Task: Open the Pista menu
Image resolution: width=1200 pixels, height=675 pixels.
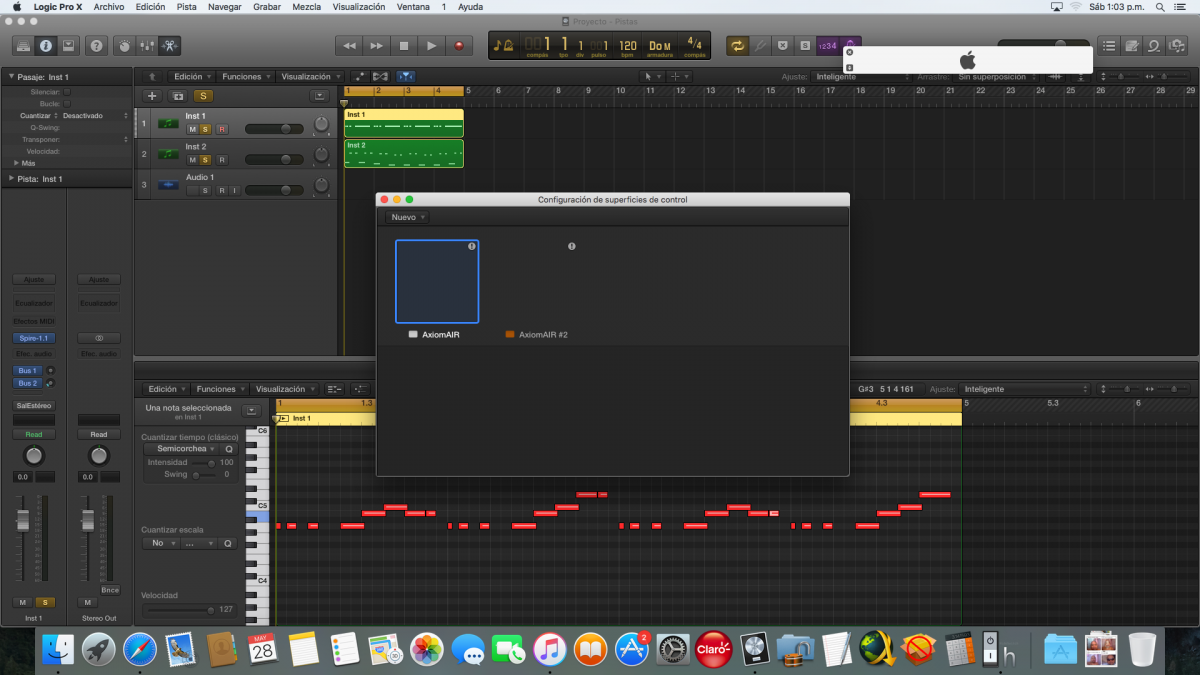Action: click(x=186, y=6)
